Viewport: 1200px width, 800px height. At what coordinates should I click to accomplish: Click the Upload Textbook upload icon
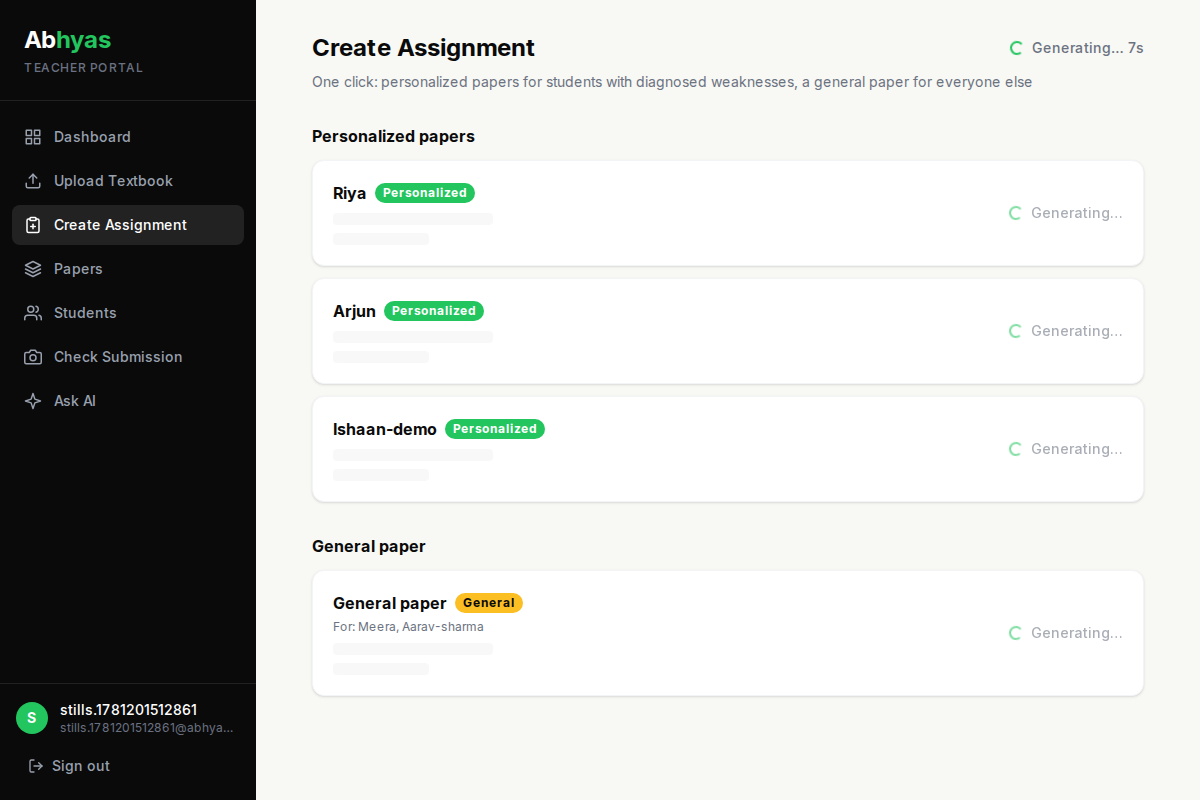coord(33,181)
